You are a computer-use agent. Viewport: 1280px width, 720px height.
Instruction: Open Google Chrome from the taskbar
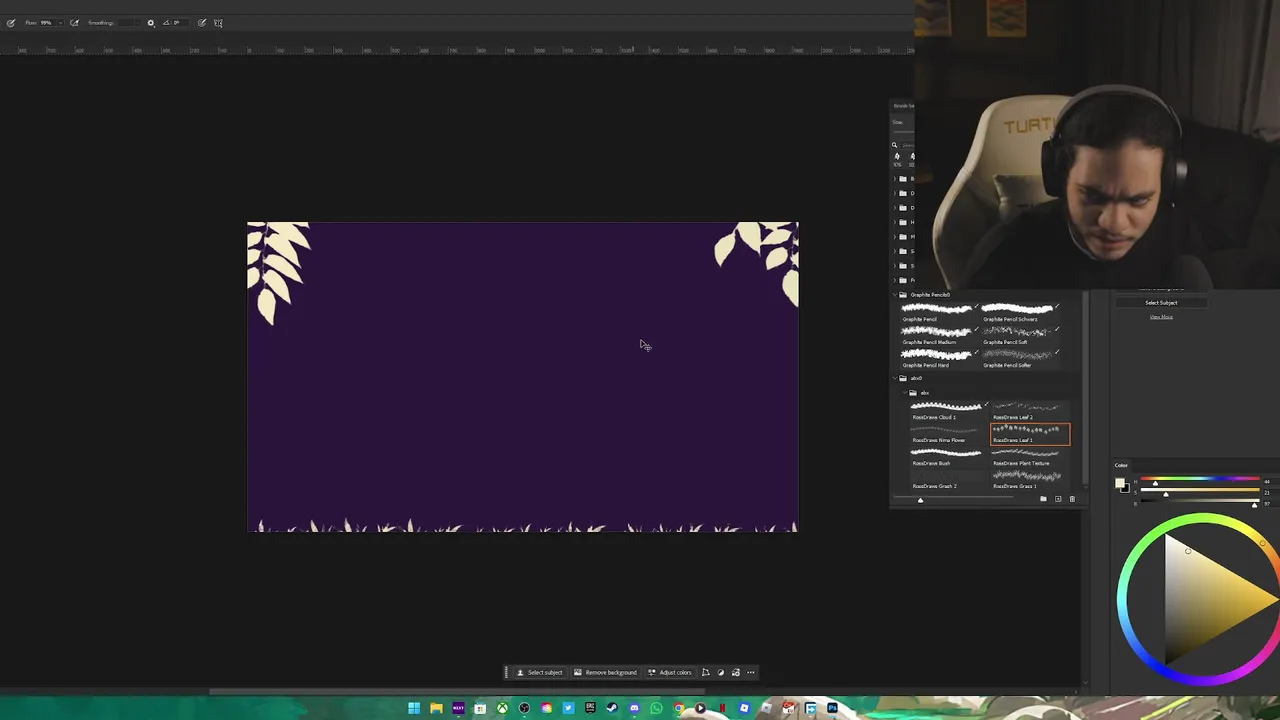point(678,708)
